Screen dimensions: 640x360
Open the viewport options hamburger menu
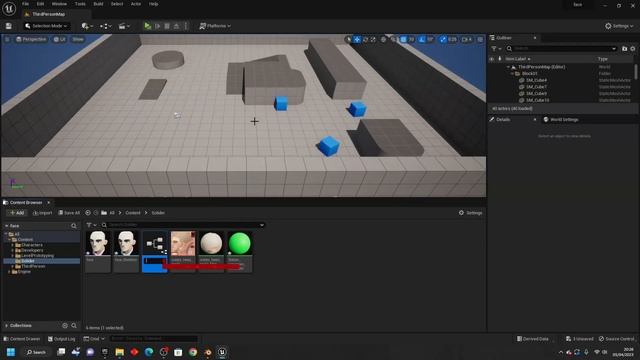pos(7,39)
